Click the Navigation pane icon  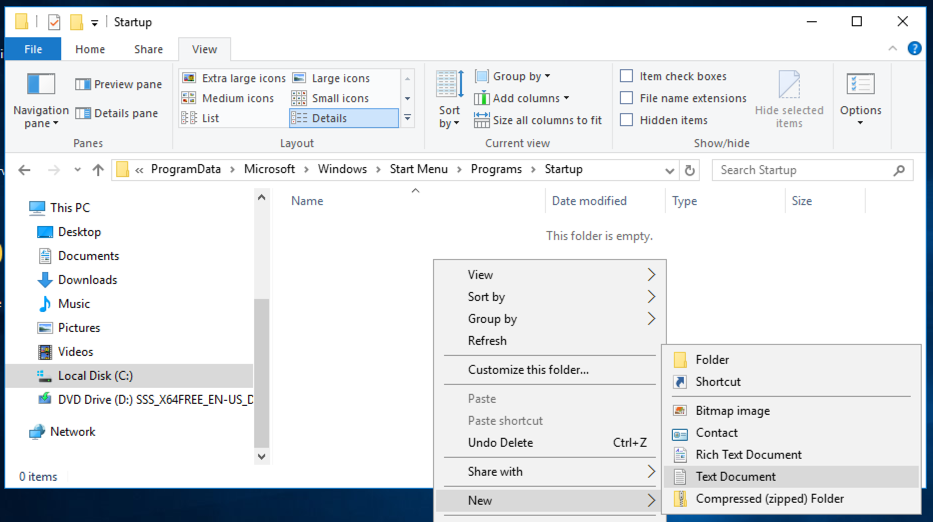tap(41, 84)
